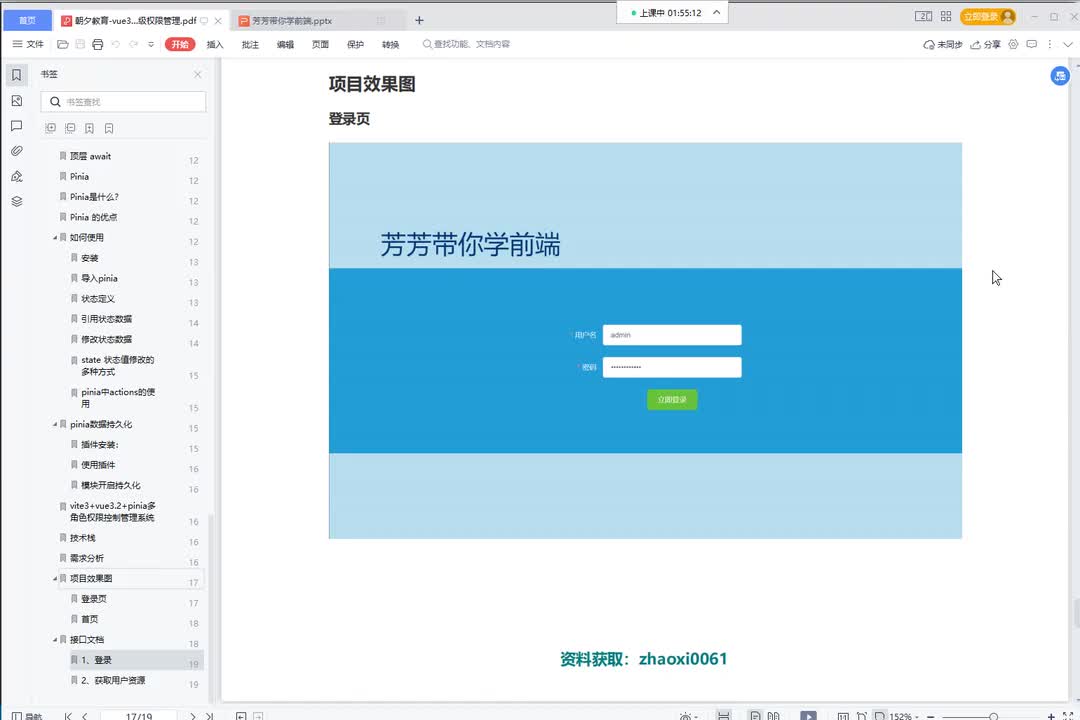Click the page number field 17/19
The height and width of the screenshot is (720, 1080).
138,716
